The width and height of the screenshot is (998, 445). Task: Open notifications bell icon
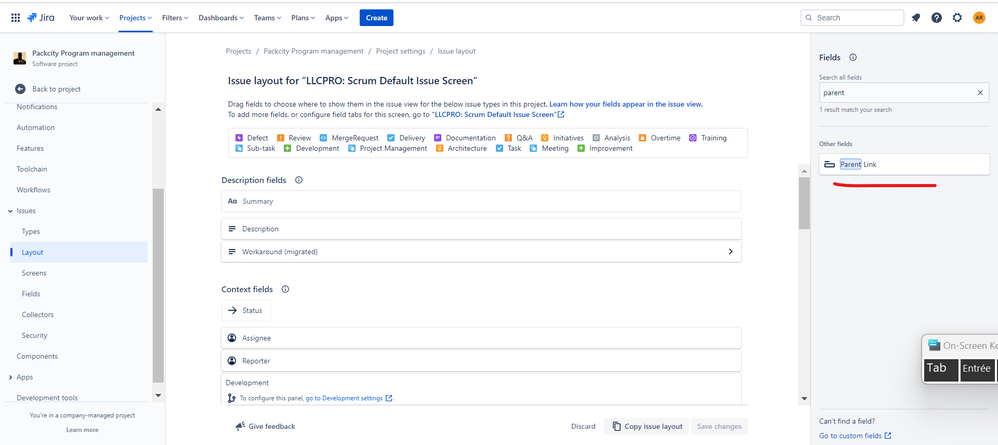tap(916, 18)
